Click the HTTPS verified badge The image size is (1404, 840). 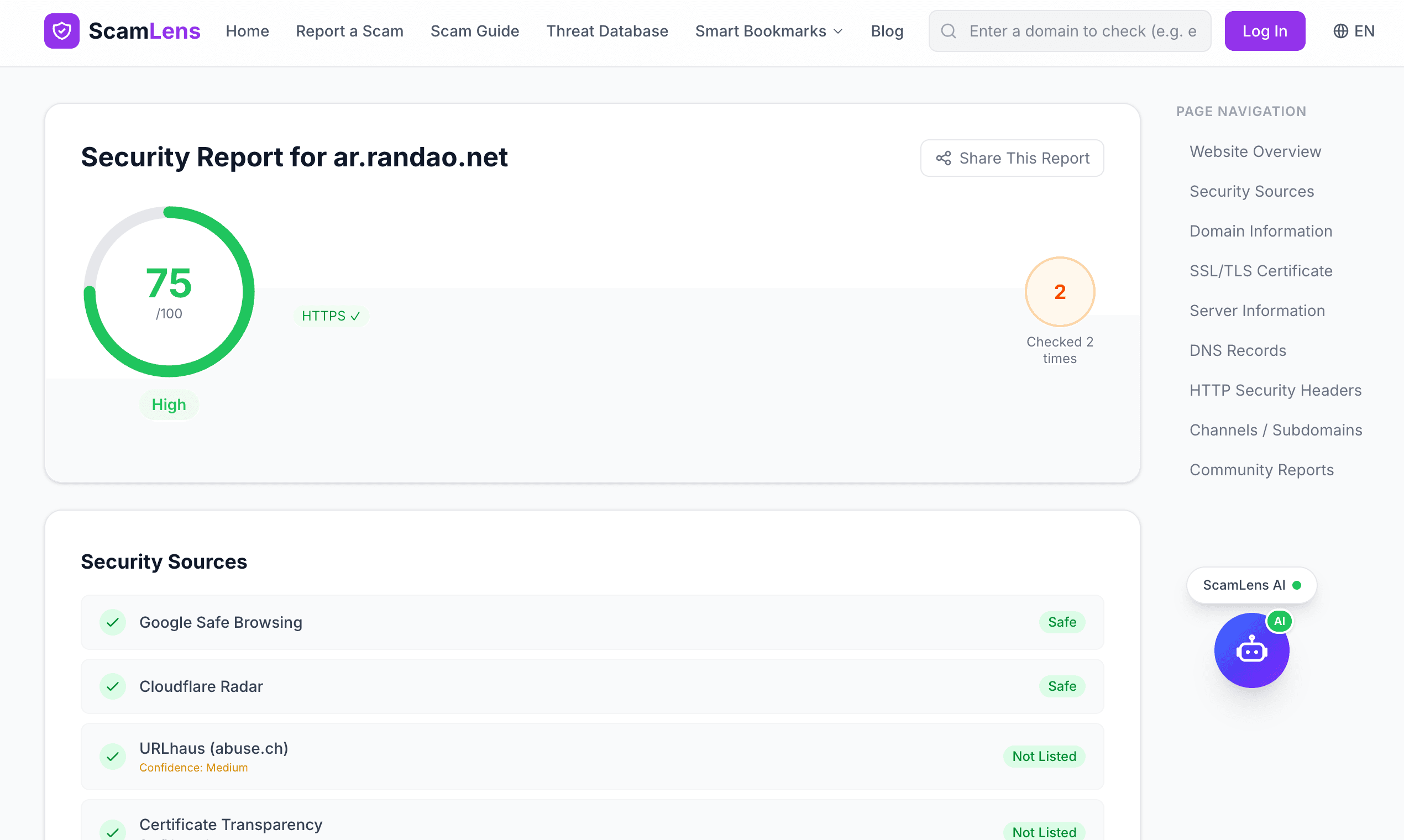click(x=331, y=316)
